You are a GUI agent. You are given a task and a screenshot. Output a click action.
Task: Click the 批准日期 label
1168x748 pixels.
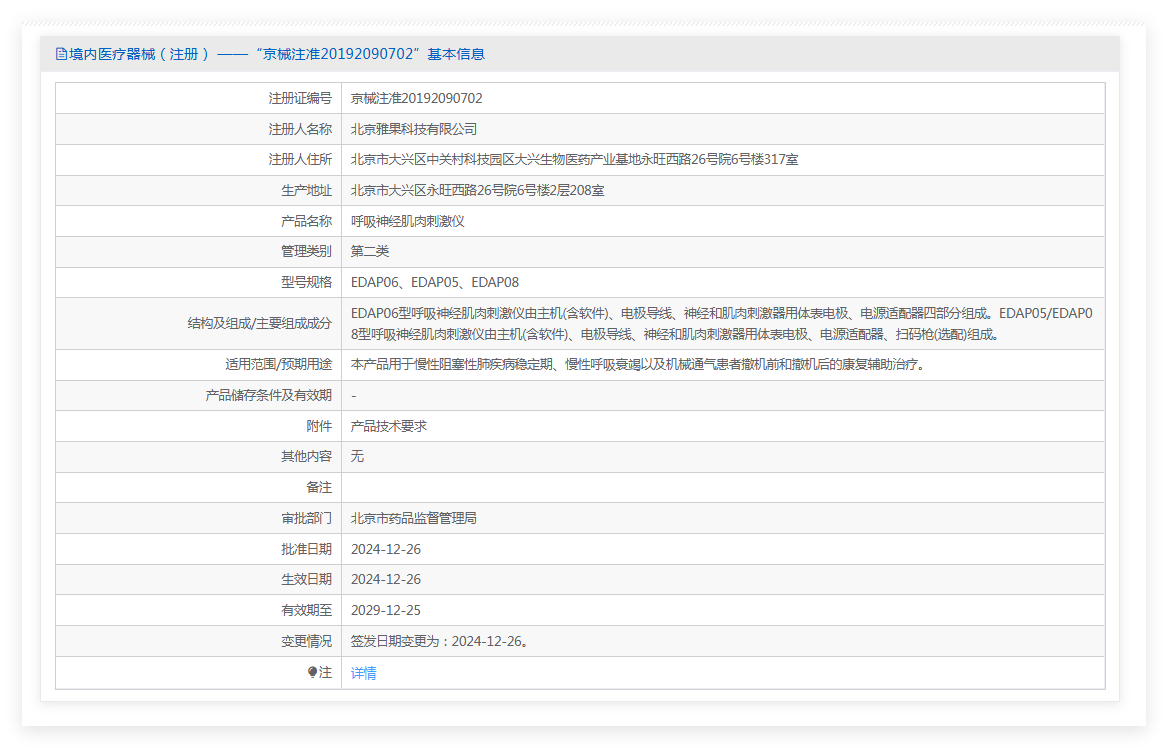(306, 549)
